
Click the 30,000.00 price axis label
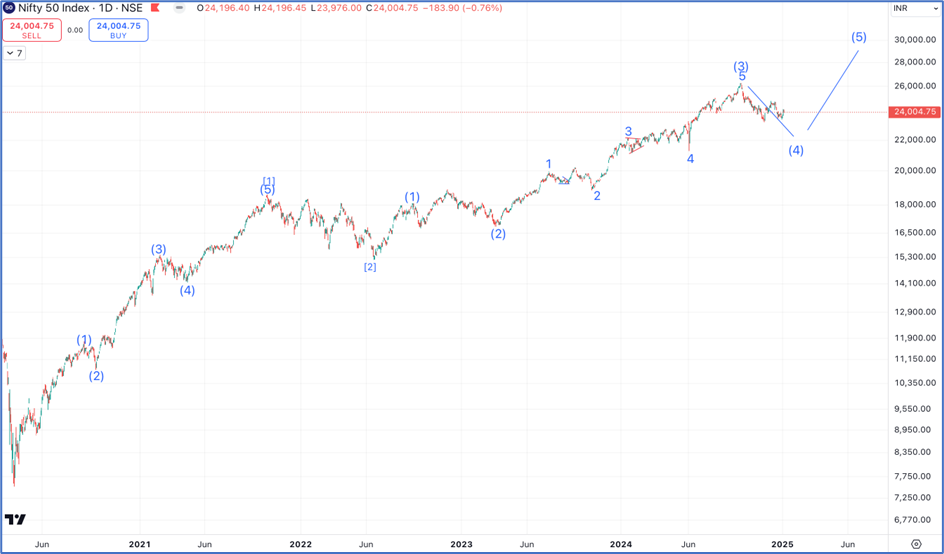tap(914, 40)
